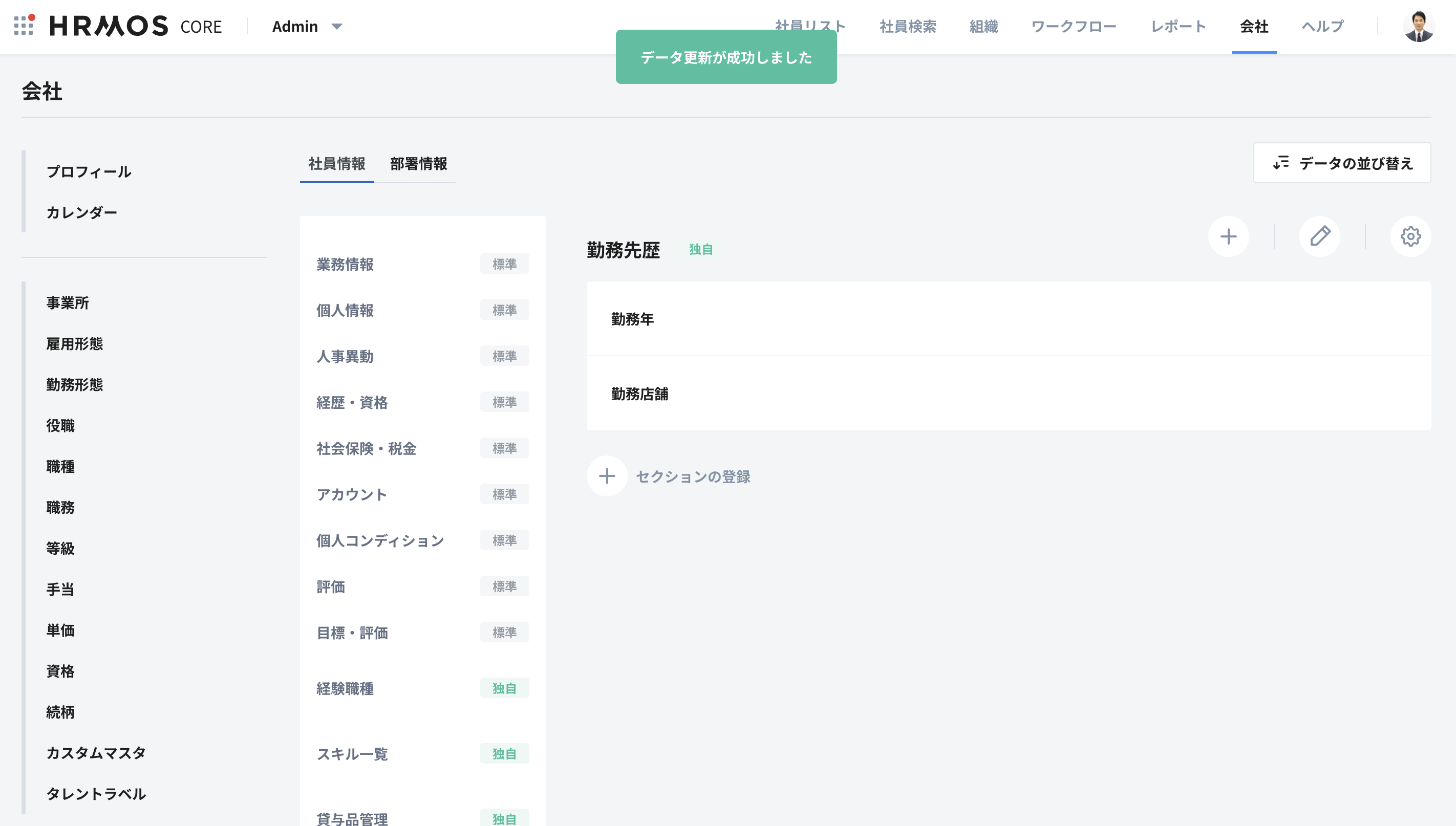Open 雇用形態 in the left sidebar
Screen dimensions: 1456x826
tap(74, 343)
